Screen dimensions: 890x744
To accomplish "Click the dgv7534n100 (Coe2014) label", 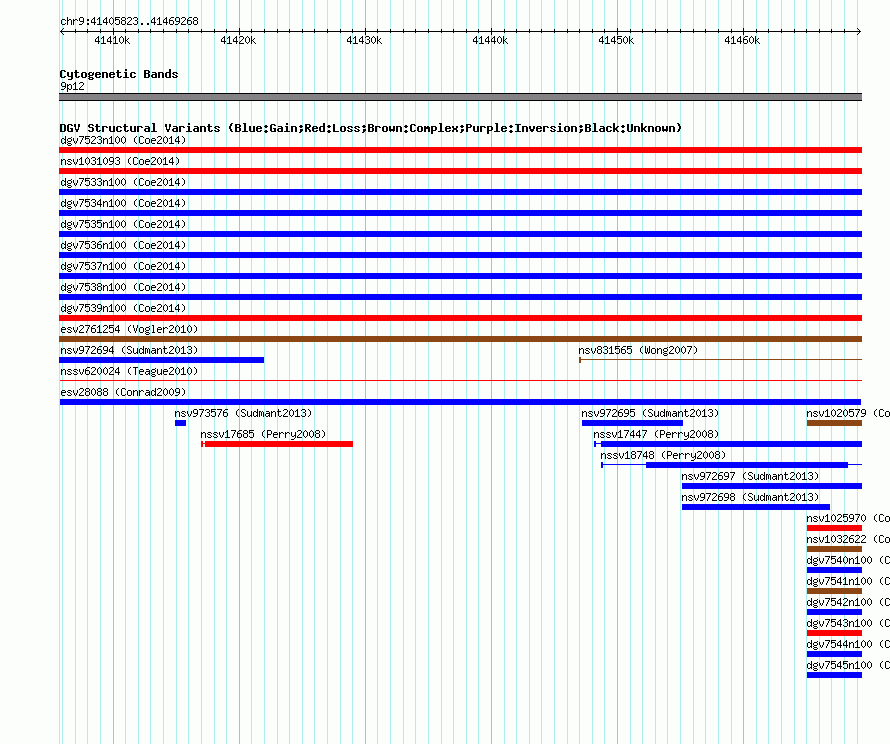I will tap(123, 203).
